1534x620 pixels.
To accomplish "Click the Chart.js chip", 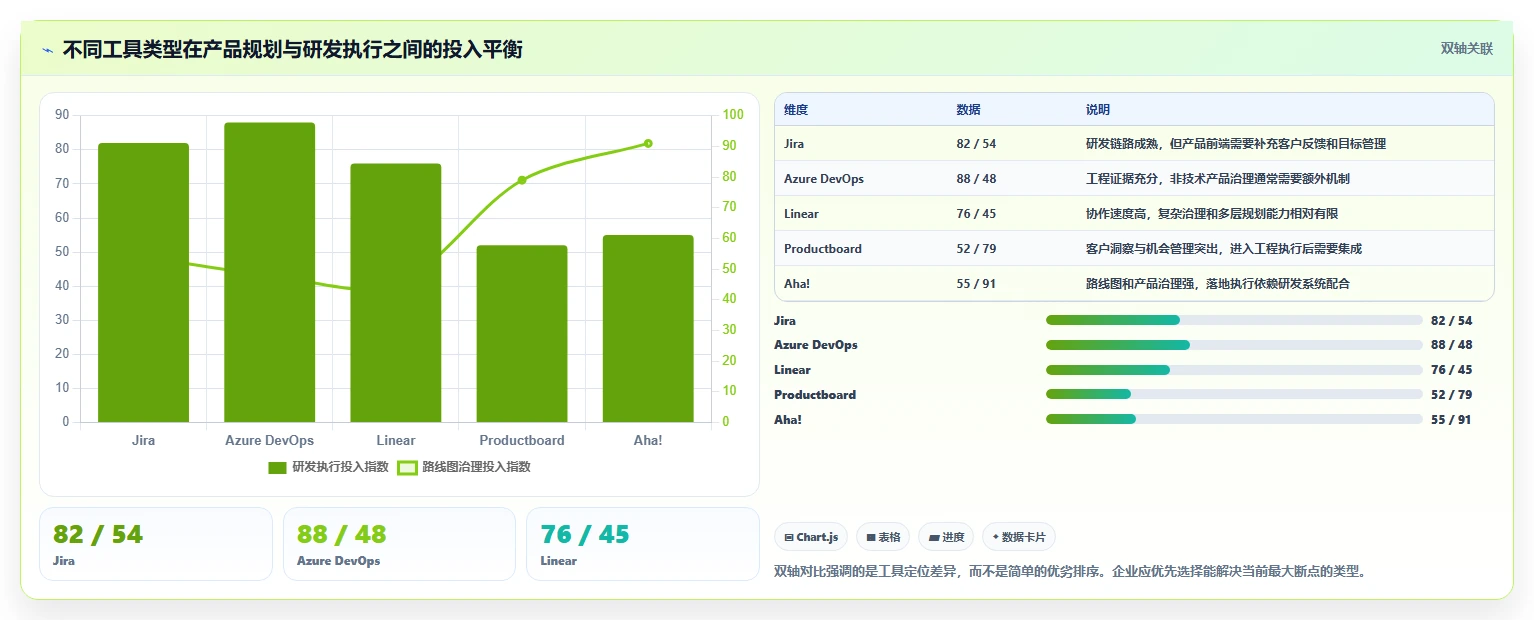I will [x=811, y=537].
